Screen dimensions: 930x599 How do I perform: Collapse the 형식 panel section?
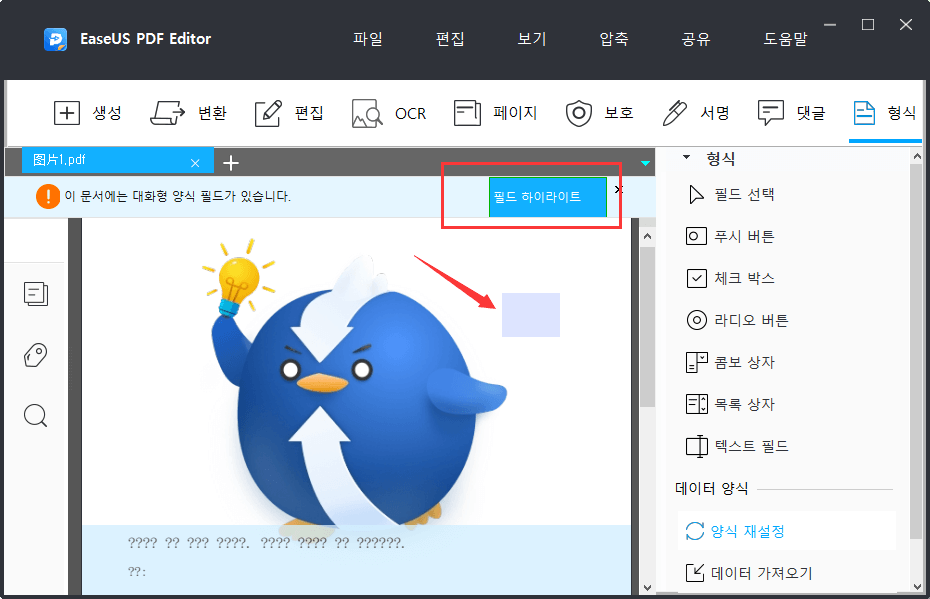[686, 157]
